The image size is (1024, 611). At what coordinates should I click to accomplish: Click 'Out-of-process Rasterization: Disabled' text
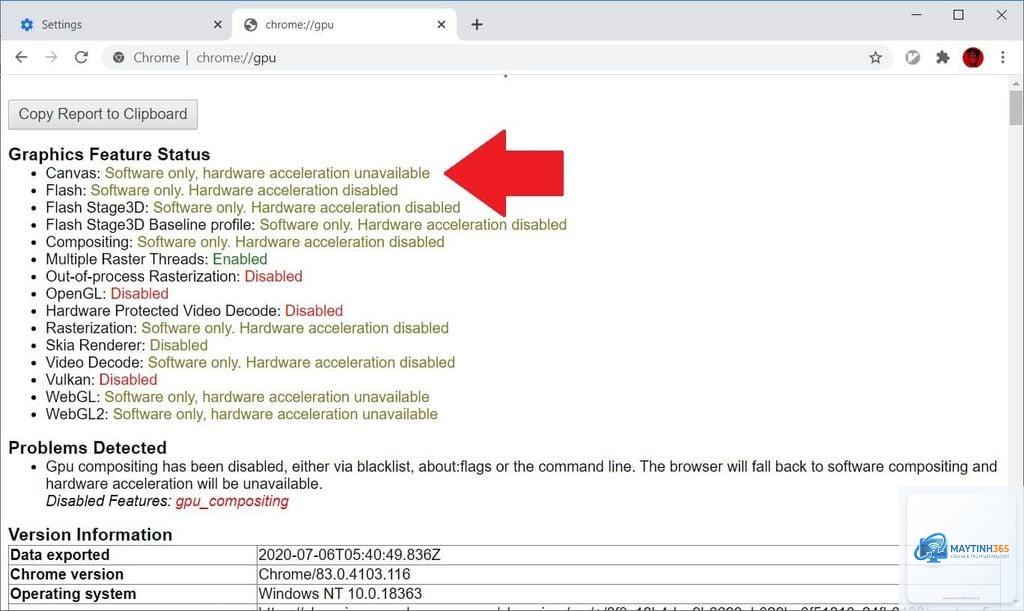[174, 276]
